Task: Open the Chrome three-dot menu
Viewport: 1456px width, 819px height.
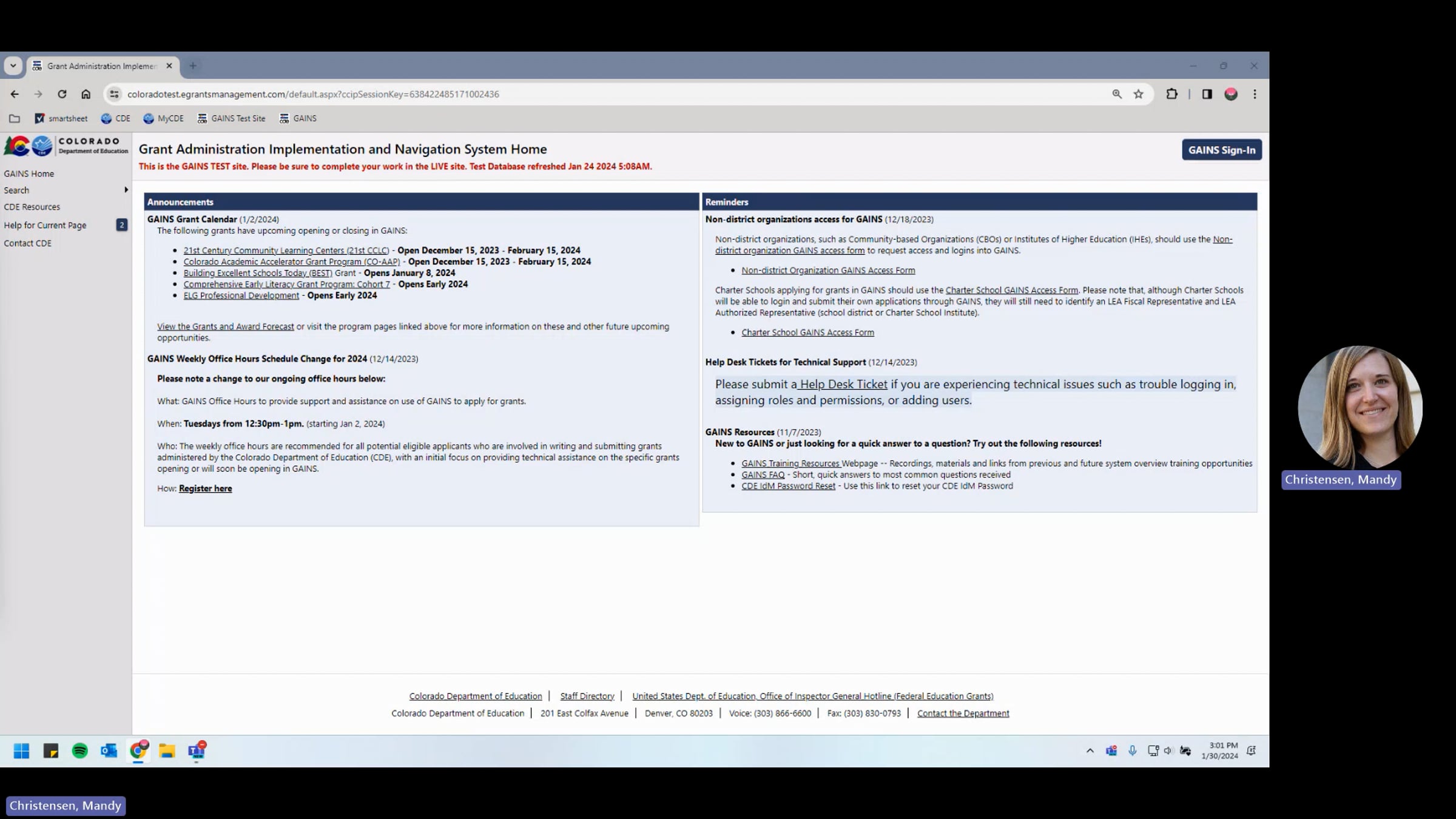Action: coord(1255,94)
